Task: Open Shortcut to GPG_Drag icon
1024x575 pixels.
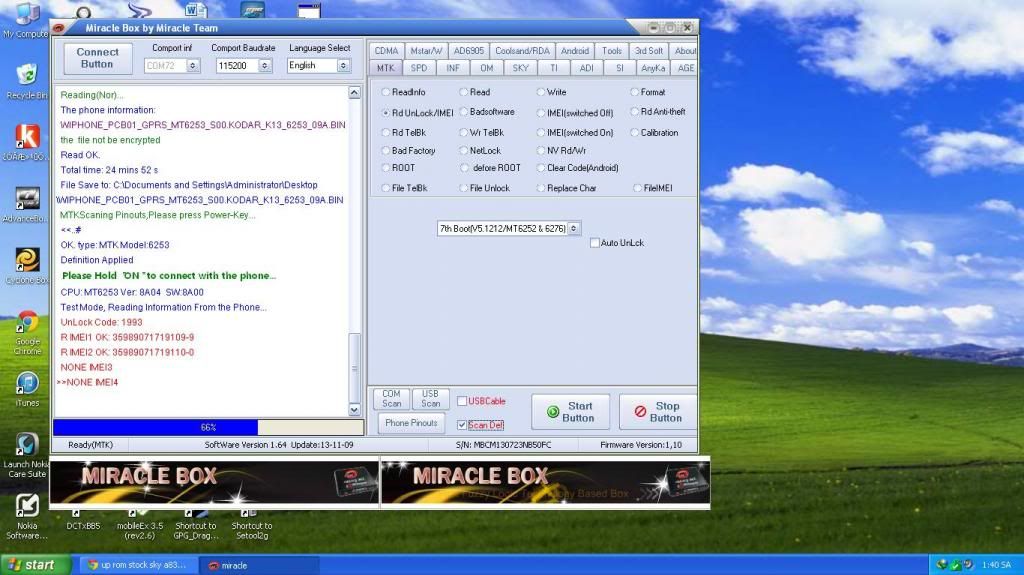Action: tap(195, 525)
